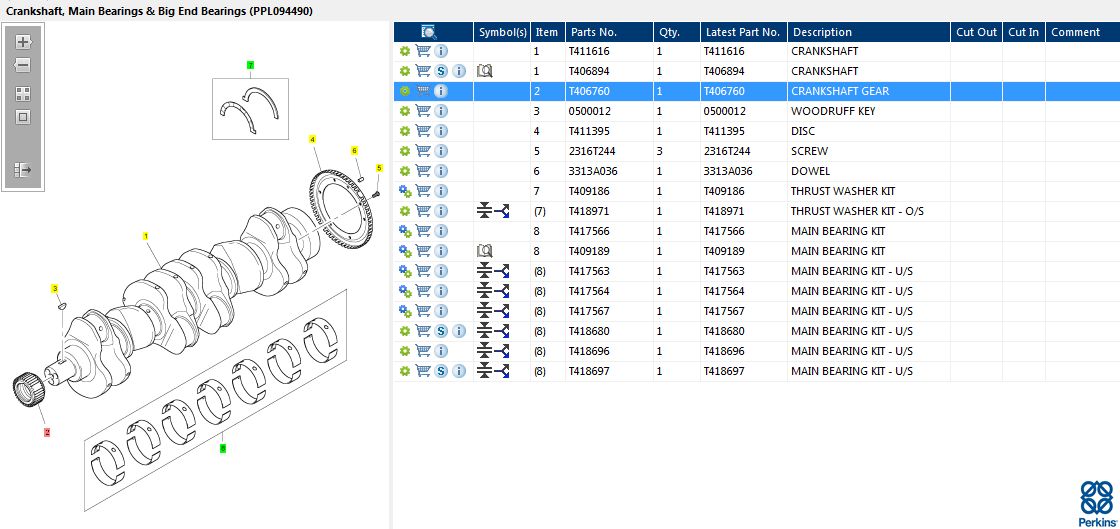This screenshot has height=529, width=1120.
Task: Open info for T411616 CRANKSHAFT
Action: click(x=441, y=51)
